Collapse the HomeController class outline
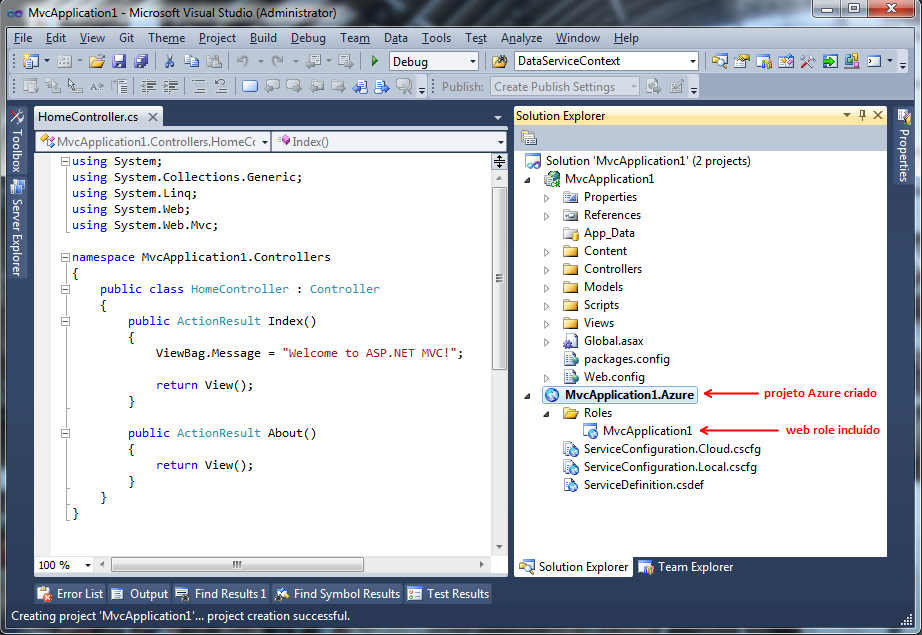Screen dimensions: 922x635 click(66, 289)
